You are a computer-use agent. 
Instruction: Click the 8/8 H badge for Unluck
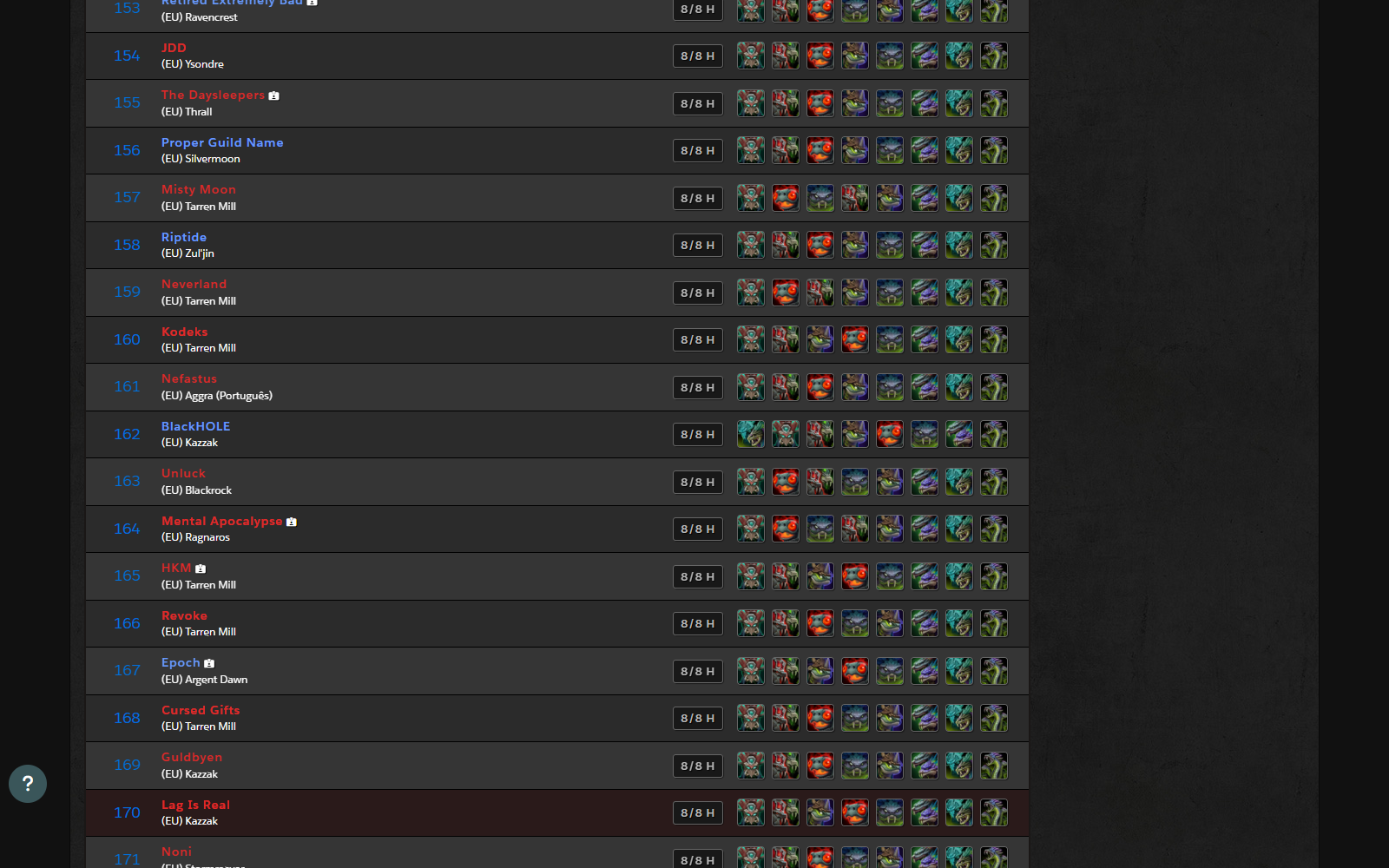coord(698,482)
